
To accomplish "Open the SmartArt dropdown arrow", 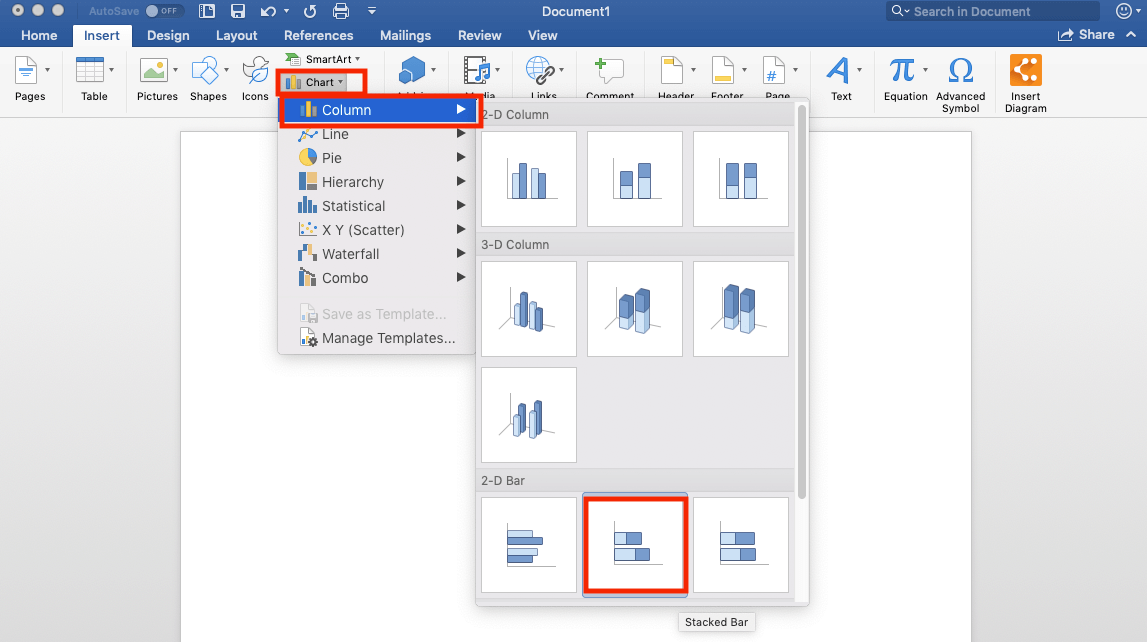I will click(x=358, y=59).
